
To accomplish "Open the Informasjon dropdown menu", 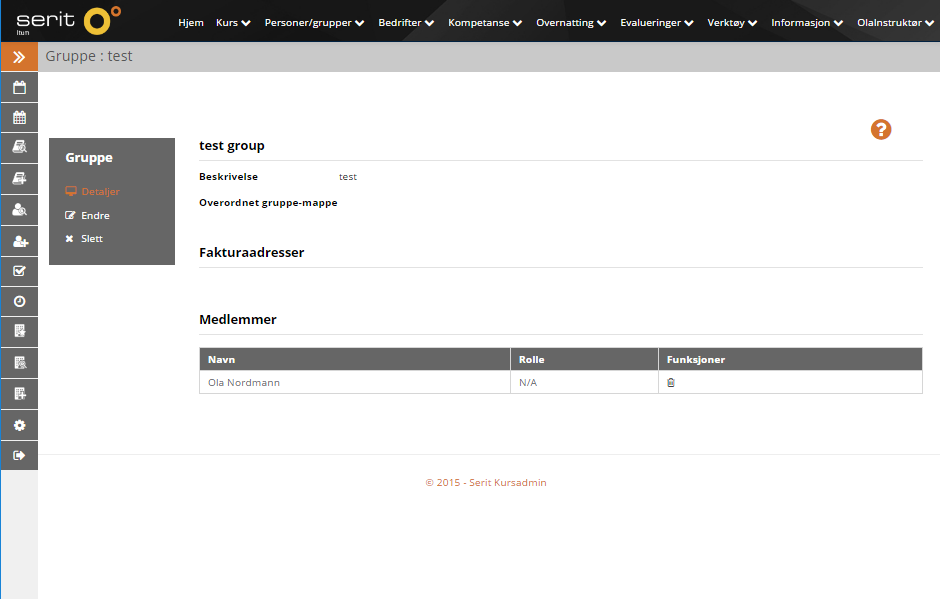I will (x=807, y=23).
